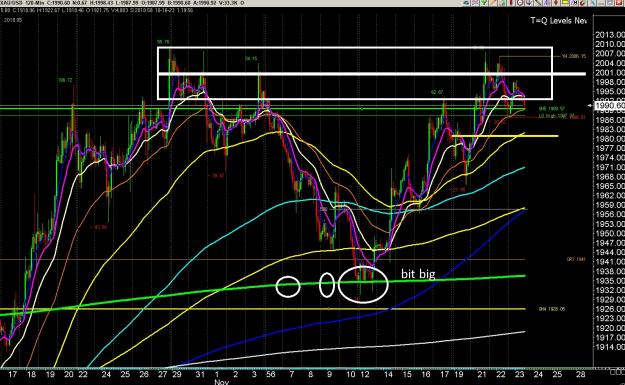Click the Y4 2006.15 level label
This screenshot has height=385, width=625.
coord(574,56)
